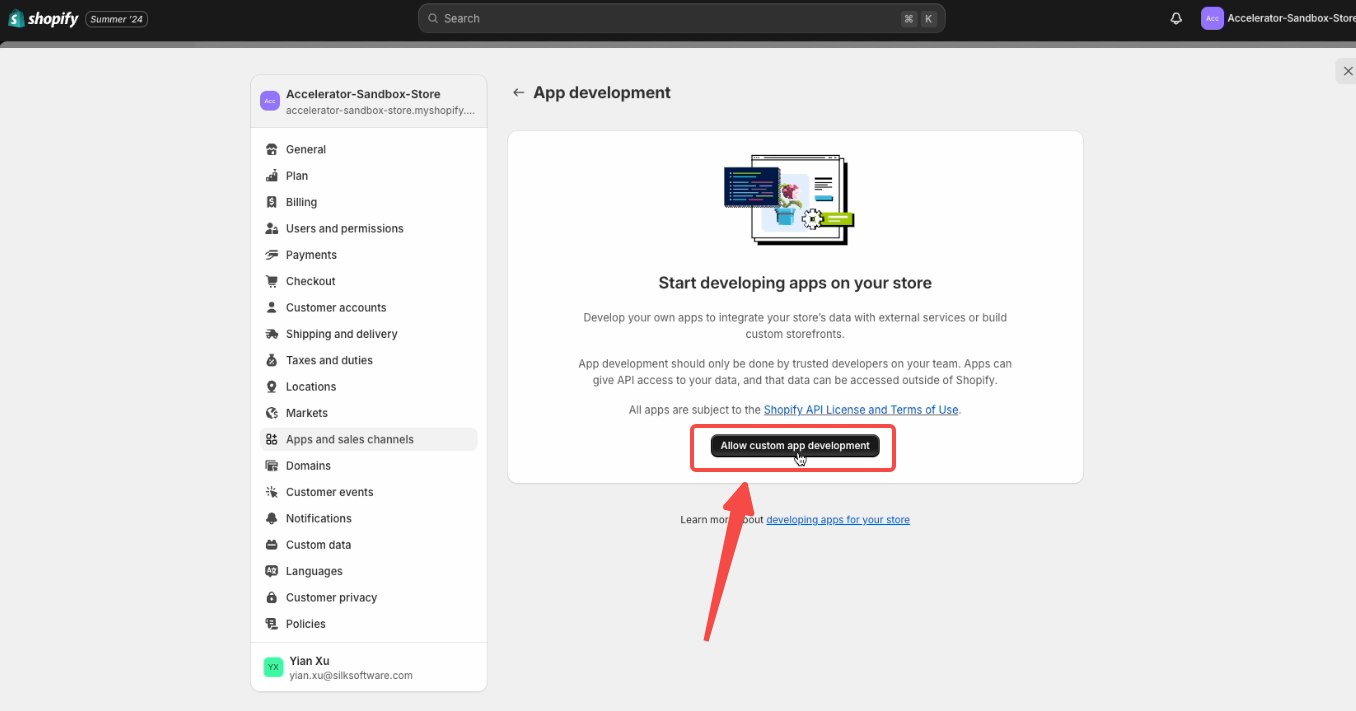The width and height of the screenshot is (1356, 711).
Task: Click the App development page title
Action: click(602, 93)
